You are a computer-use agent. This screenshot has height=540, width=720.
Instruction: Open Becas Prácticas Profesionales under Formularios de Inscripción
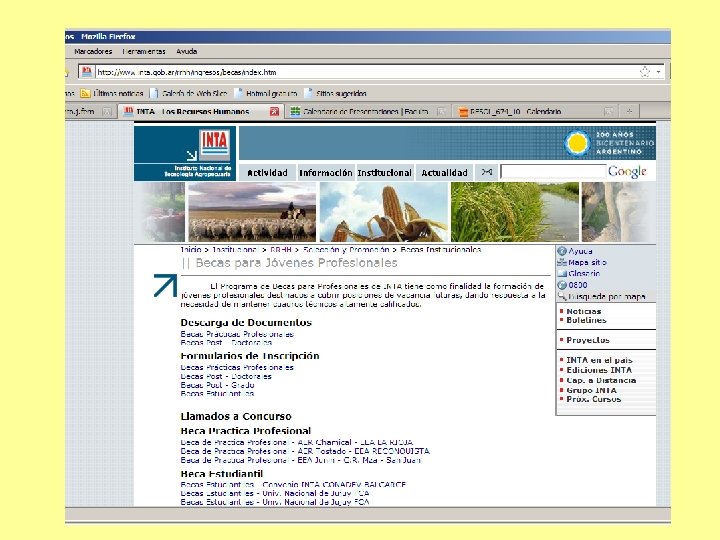pyautogui.click(x=237, y=367)
